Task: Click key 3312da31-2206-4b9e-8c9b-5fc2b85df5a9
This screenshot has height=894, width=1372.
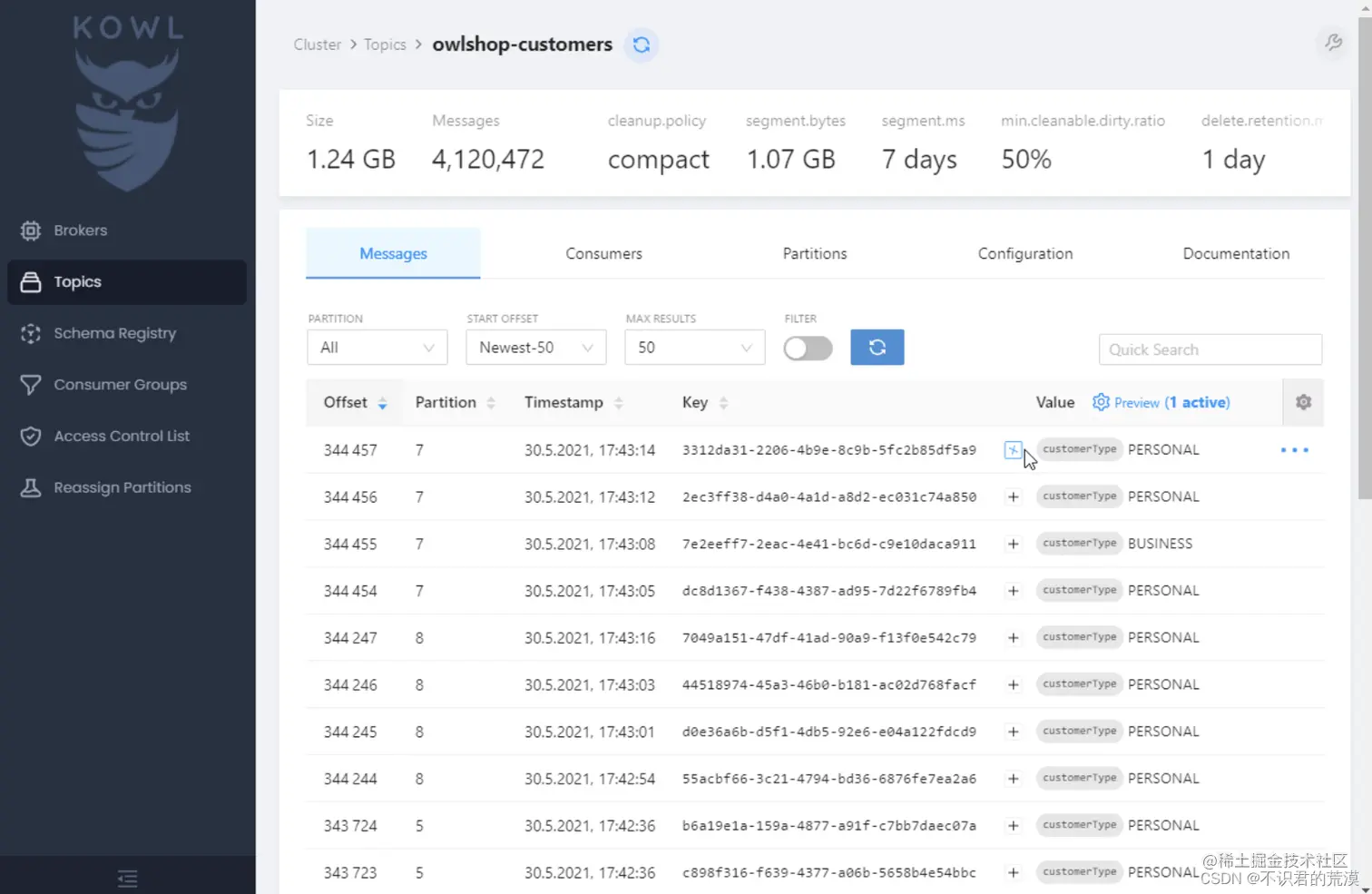Action: click(x=829, y=450)
